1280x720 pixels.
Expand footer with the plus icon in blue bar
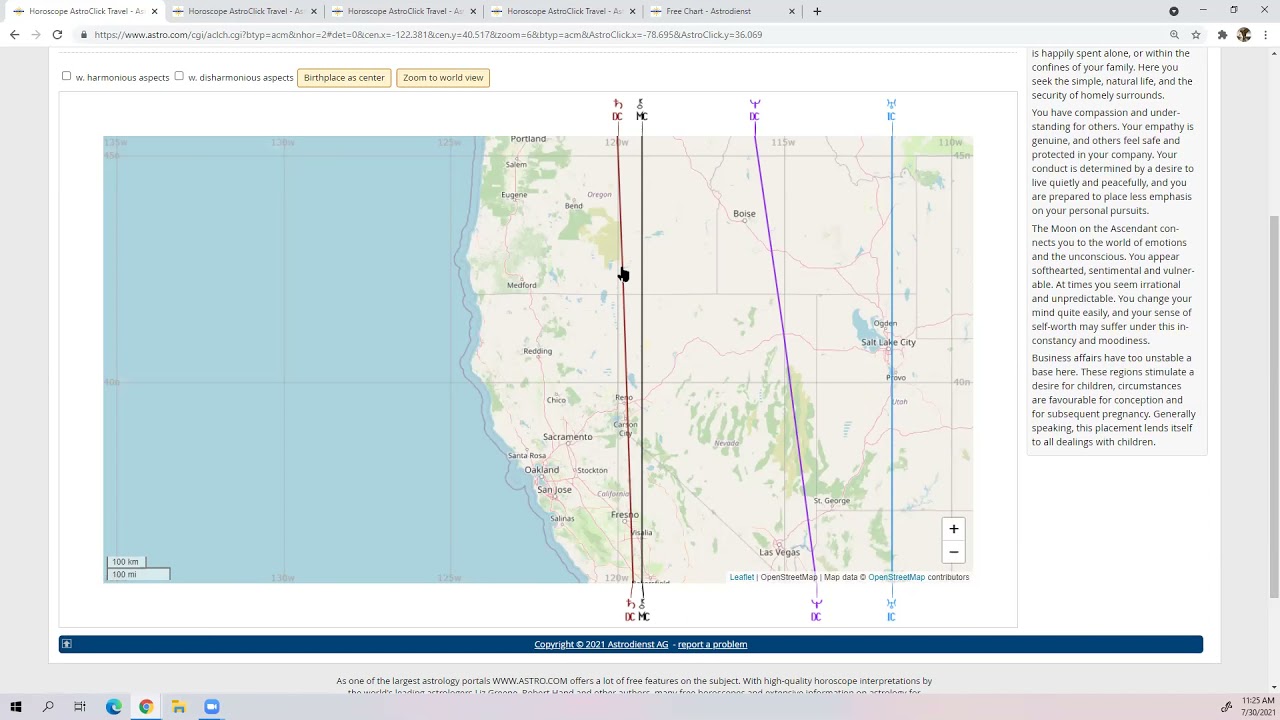pos(66,644)
